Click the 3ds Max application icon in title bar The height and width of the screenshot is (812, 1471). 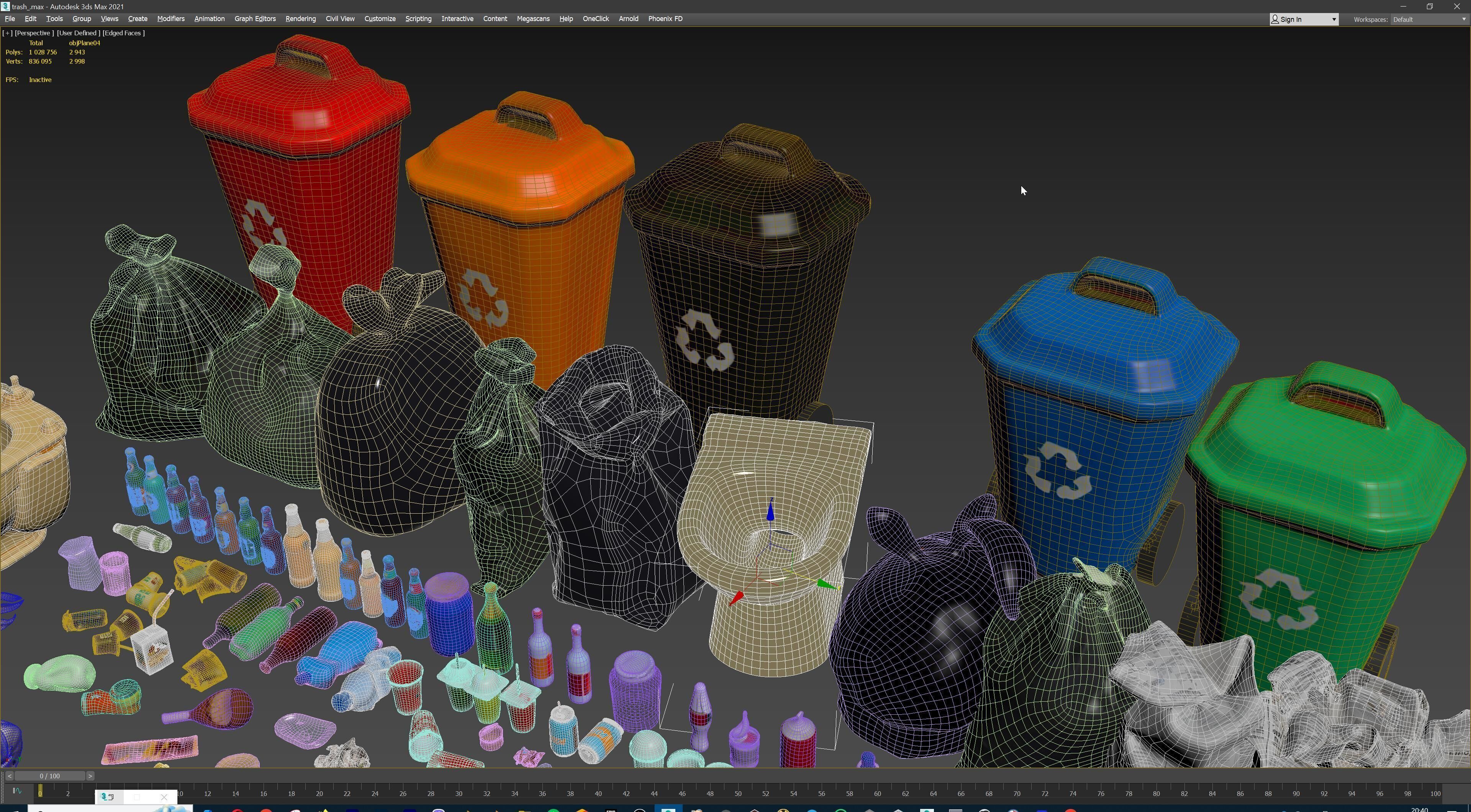5,6
